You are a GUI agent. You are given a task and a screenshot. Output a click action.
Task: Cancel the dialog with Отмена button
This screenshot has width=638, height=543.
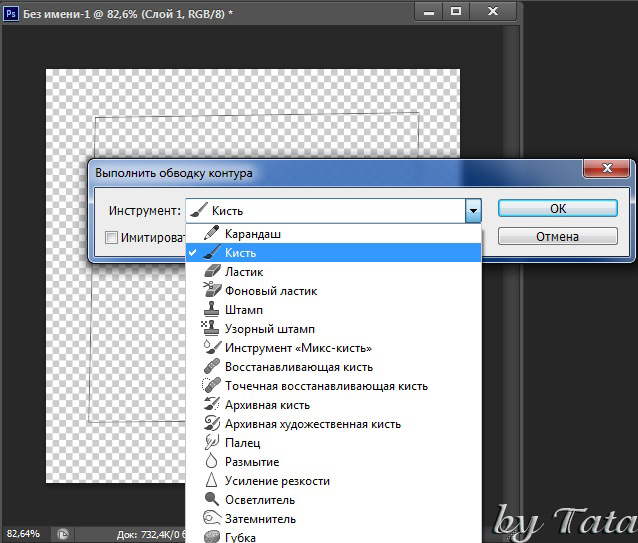[x=557, y=236]
